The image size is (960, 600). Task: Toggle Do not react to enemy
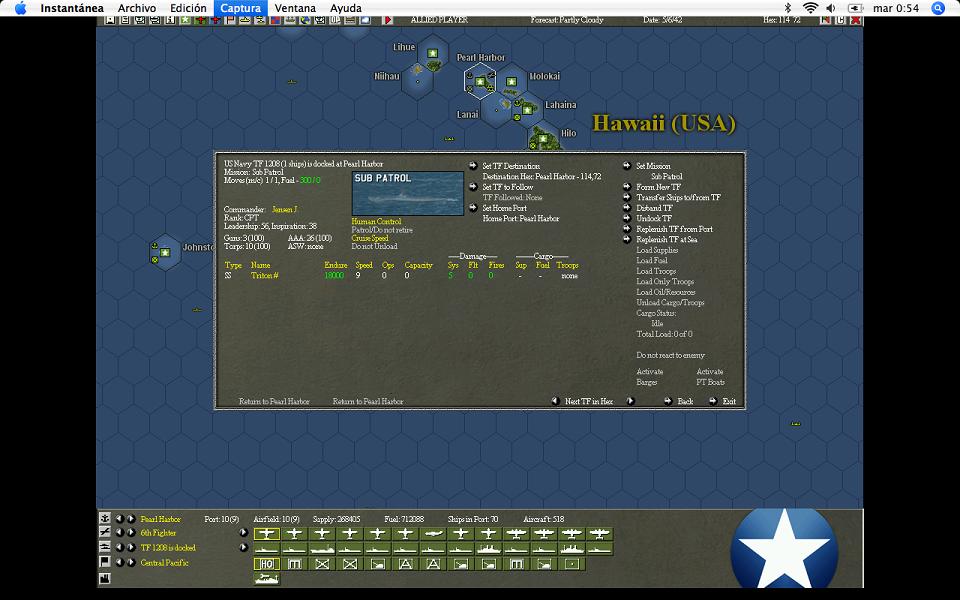click(x=670, y=355)
